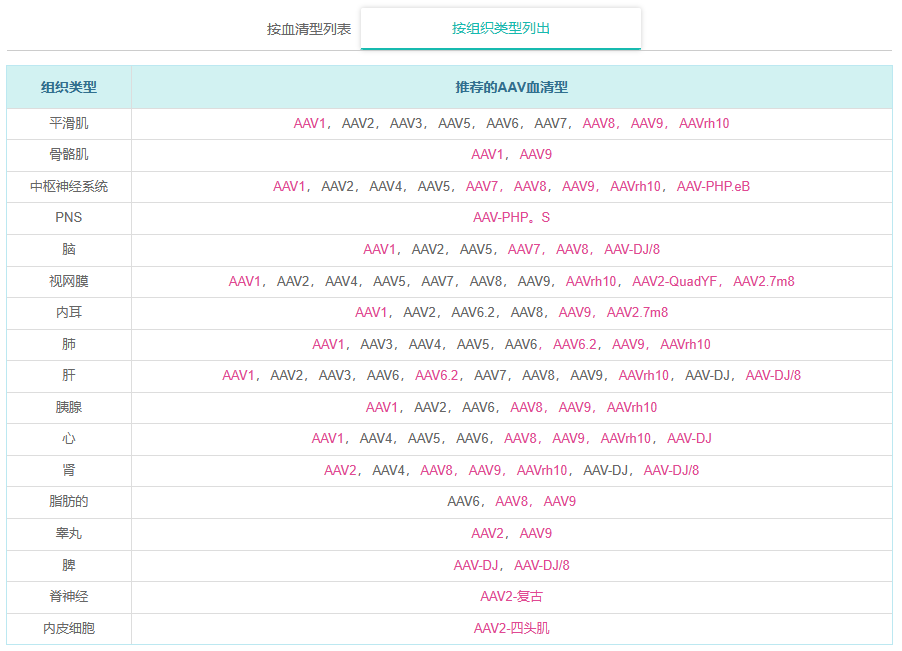The height and width of the screenshot is (651, 902).
Task: Select the 按组织类型列出 tab
Action: pos(500,28)
